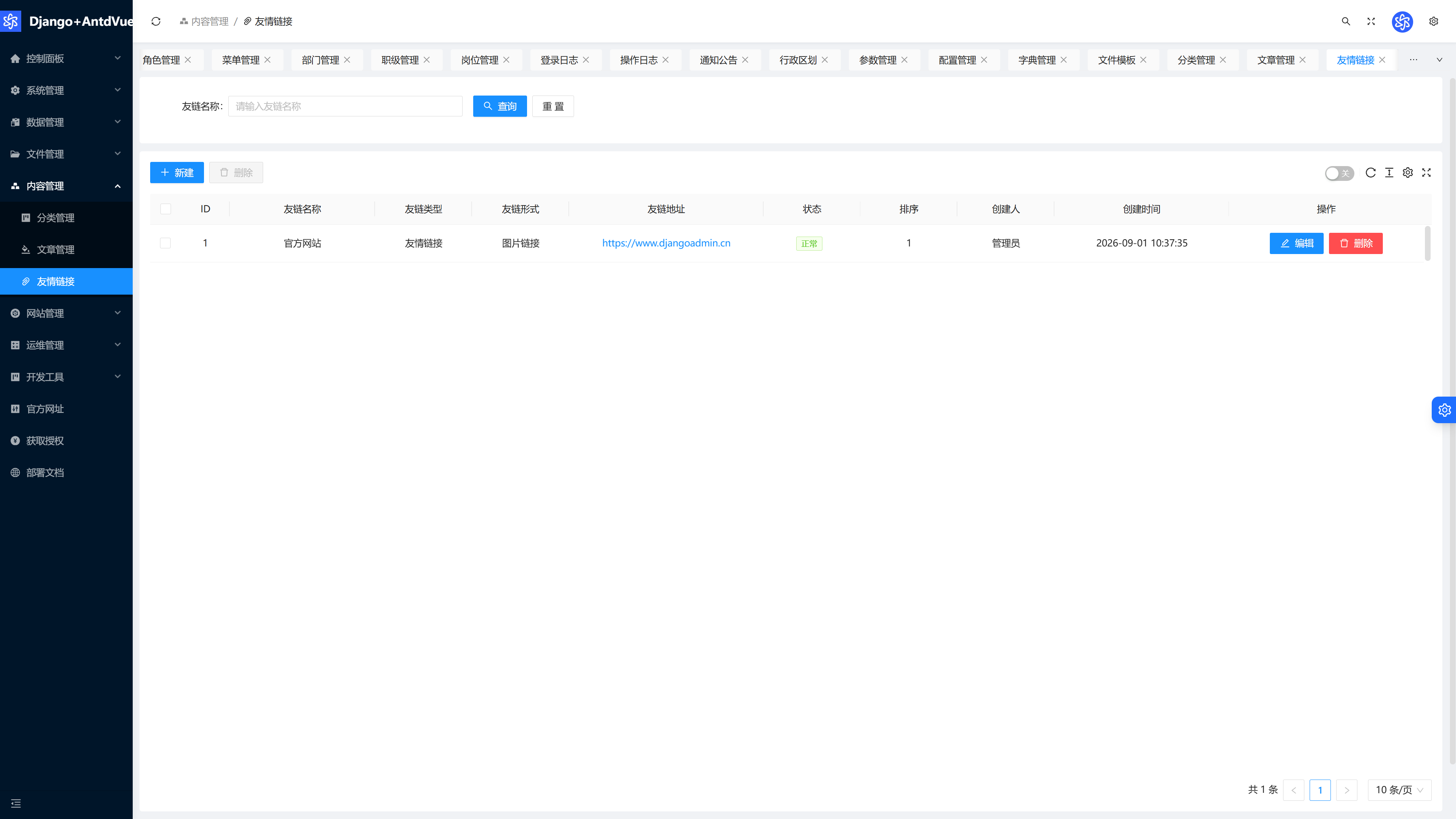Open the header search icon
This screenshot has height=819, width=1456.
pos(1346,22)
